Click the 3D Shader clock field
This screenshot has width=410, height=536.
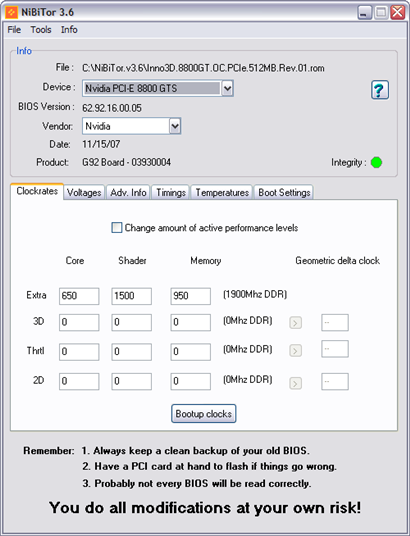point(131,322)
